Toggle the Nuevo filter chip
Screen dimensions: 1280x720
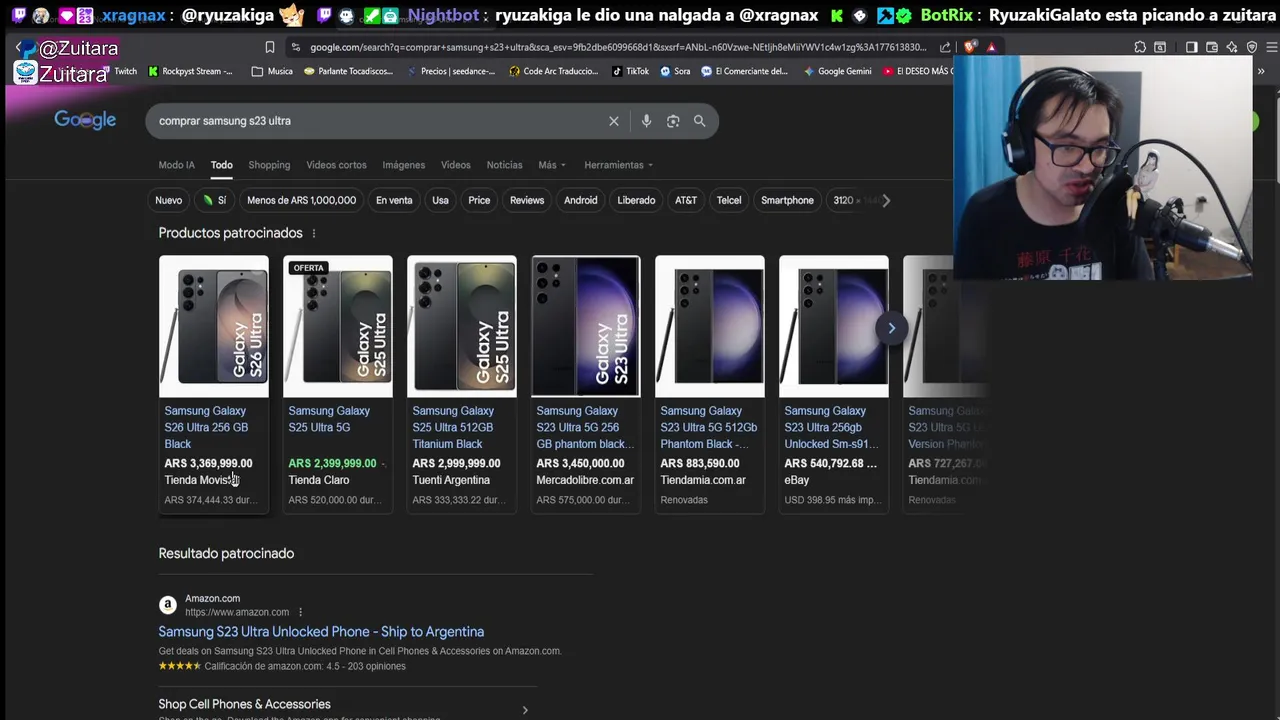click(x=168, y=200)
